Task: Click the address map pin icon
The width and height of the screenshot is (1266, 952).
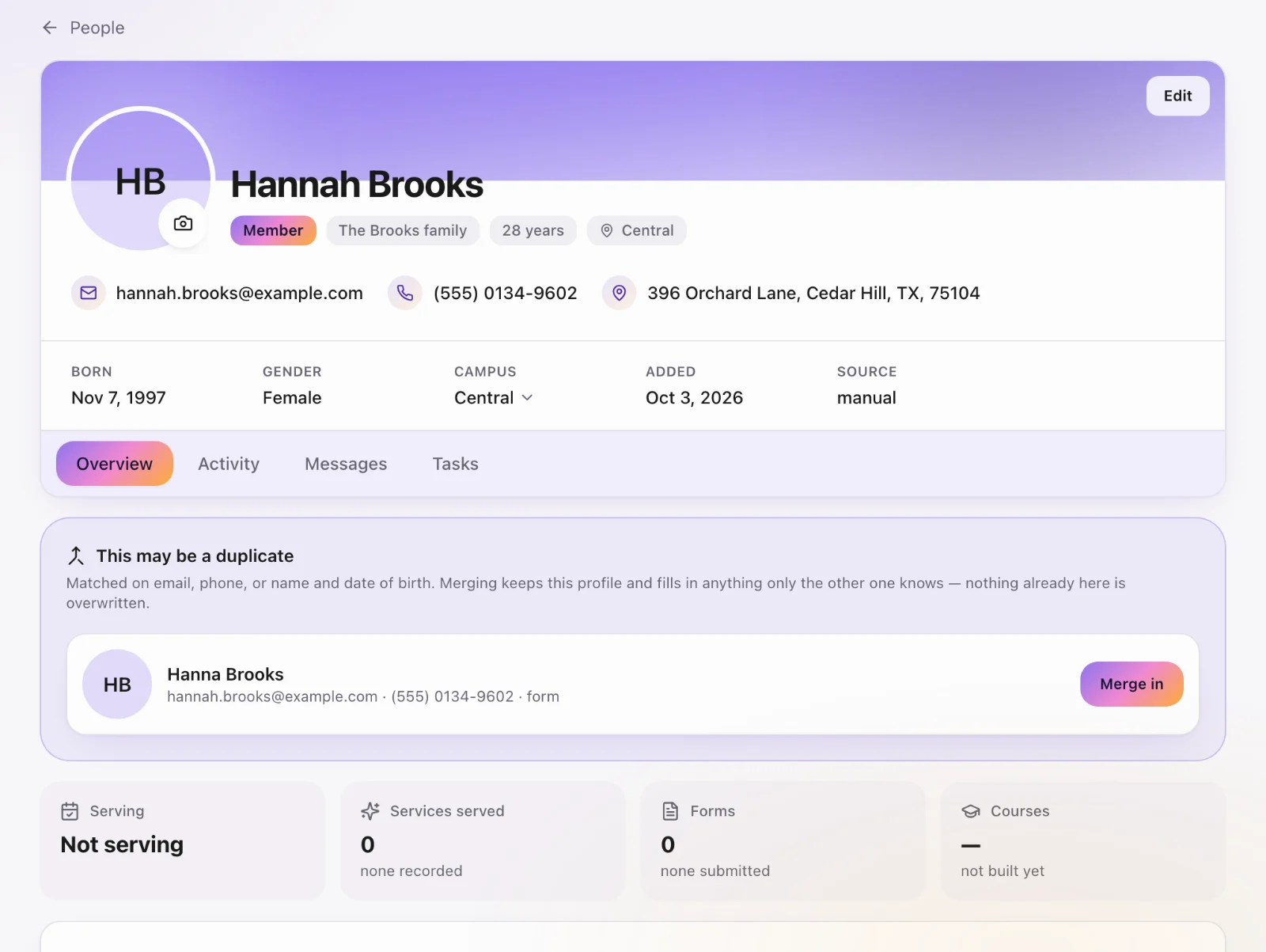Action: pyautogui.click(x=620, y=293)
